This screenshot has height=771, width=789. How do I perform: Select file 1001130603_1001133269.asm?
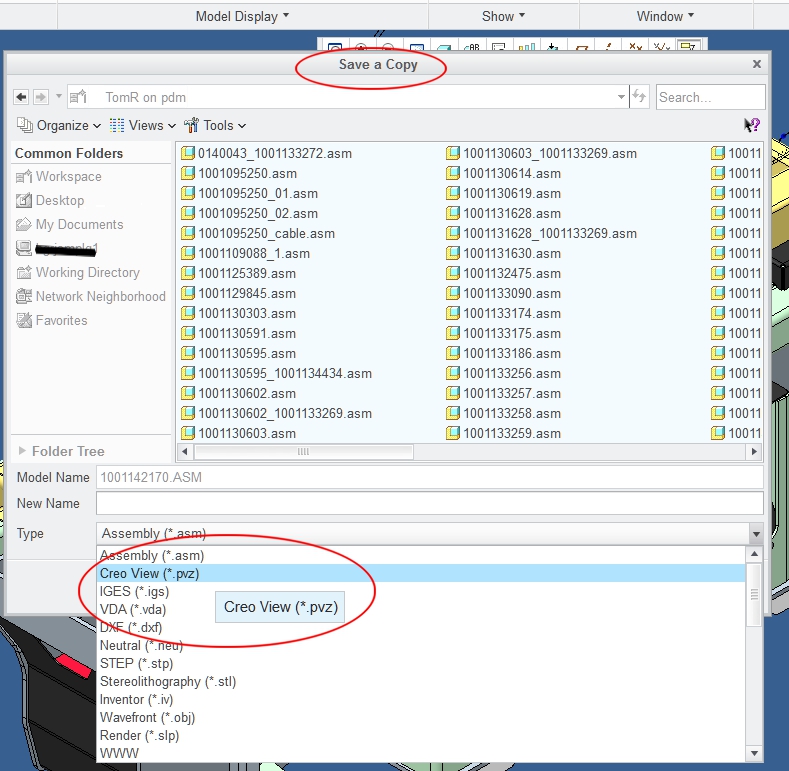[541, 153]
